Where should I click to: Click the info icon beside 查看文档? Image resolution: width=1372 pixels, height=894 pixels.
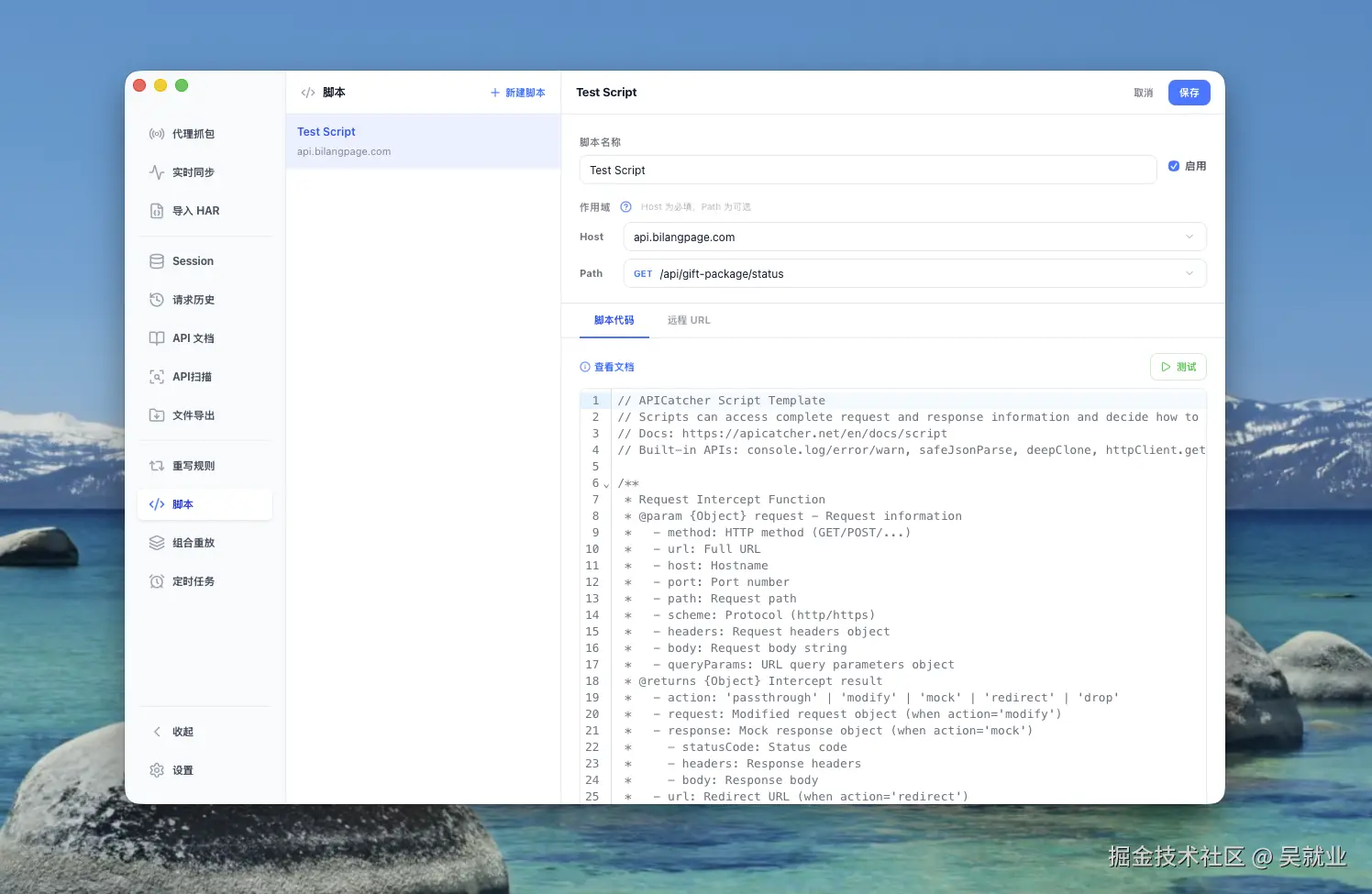[x=585, y=367]
